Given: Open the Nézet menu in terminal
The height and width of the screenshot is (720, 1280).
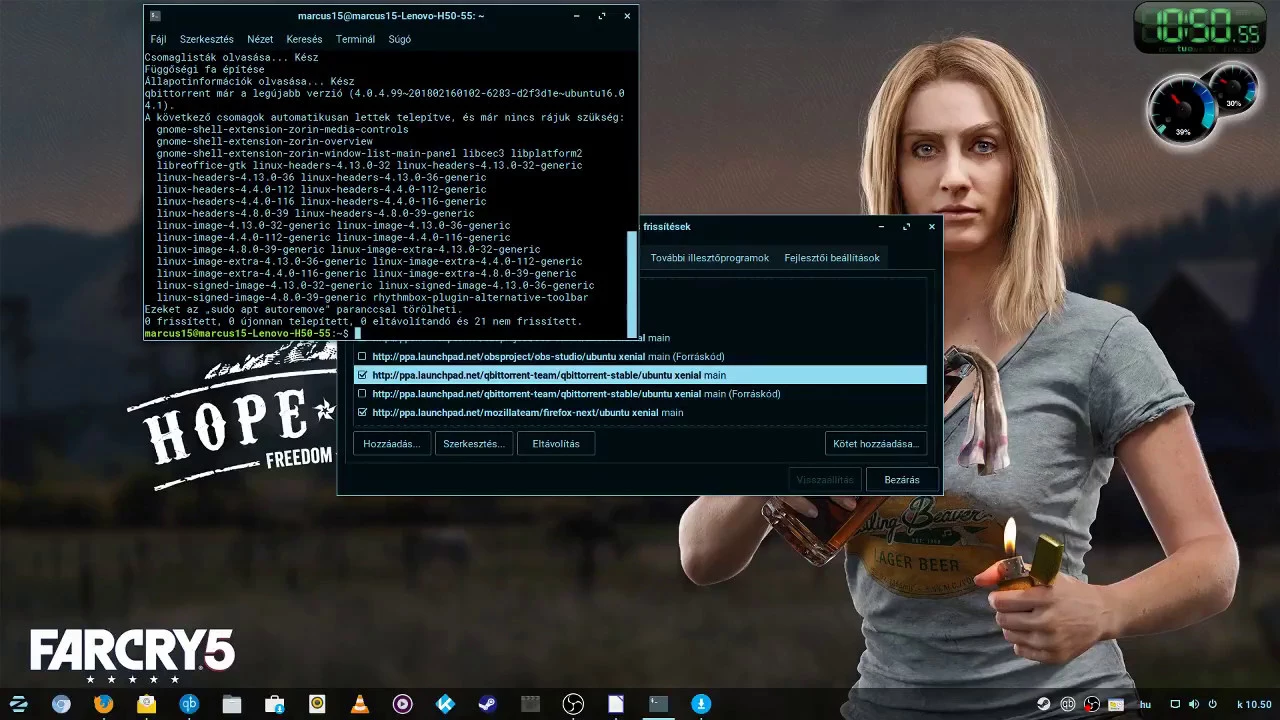Looking at the screenshot, I should tap(260, 39).
